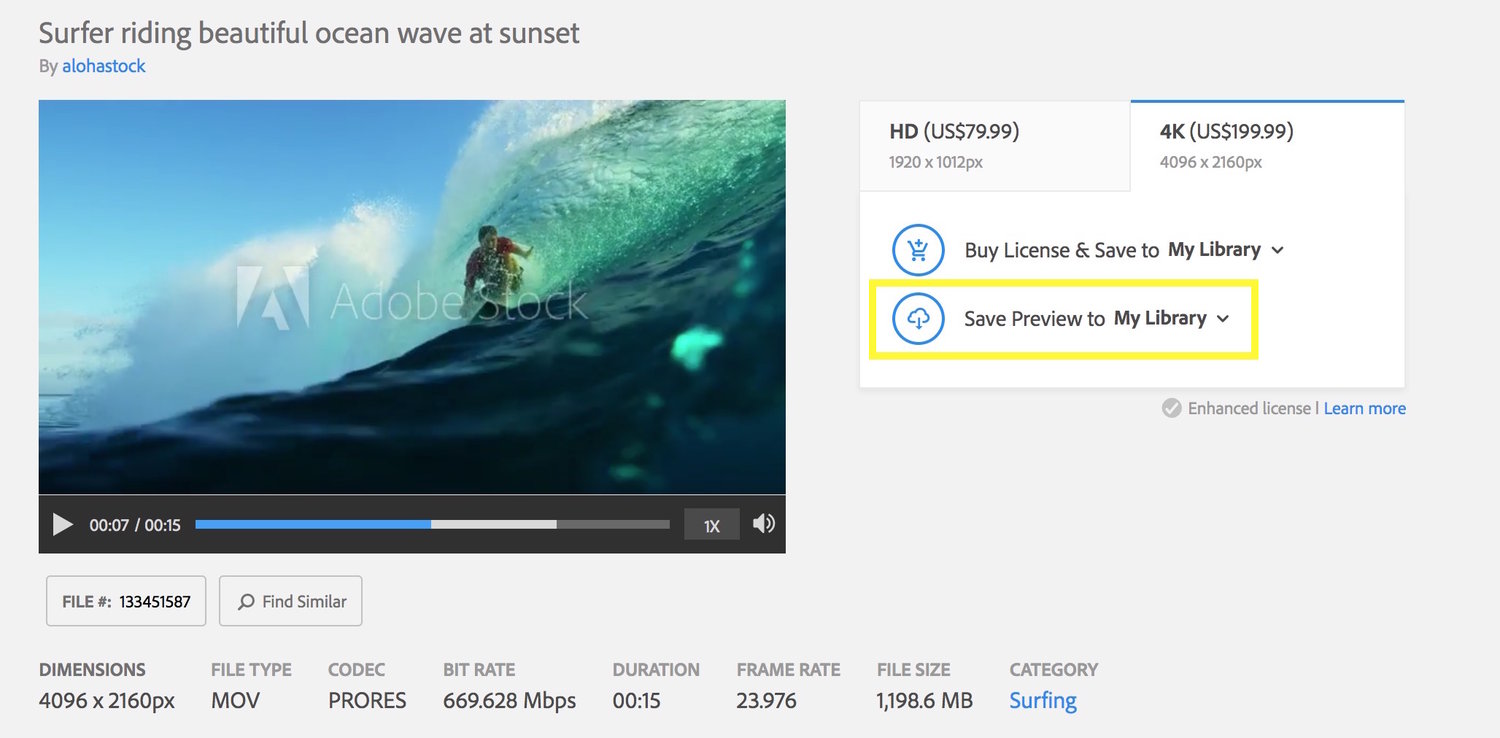Click the surfer video thumbnail
1500x738 pixels.
click(412, 297)
